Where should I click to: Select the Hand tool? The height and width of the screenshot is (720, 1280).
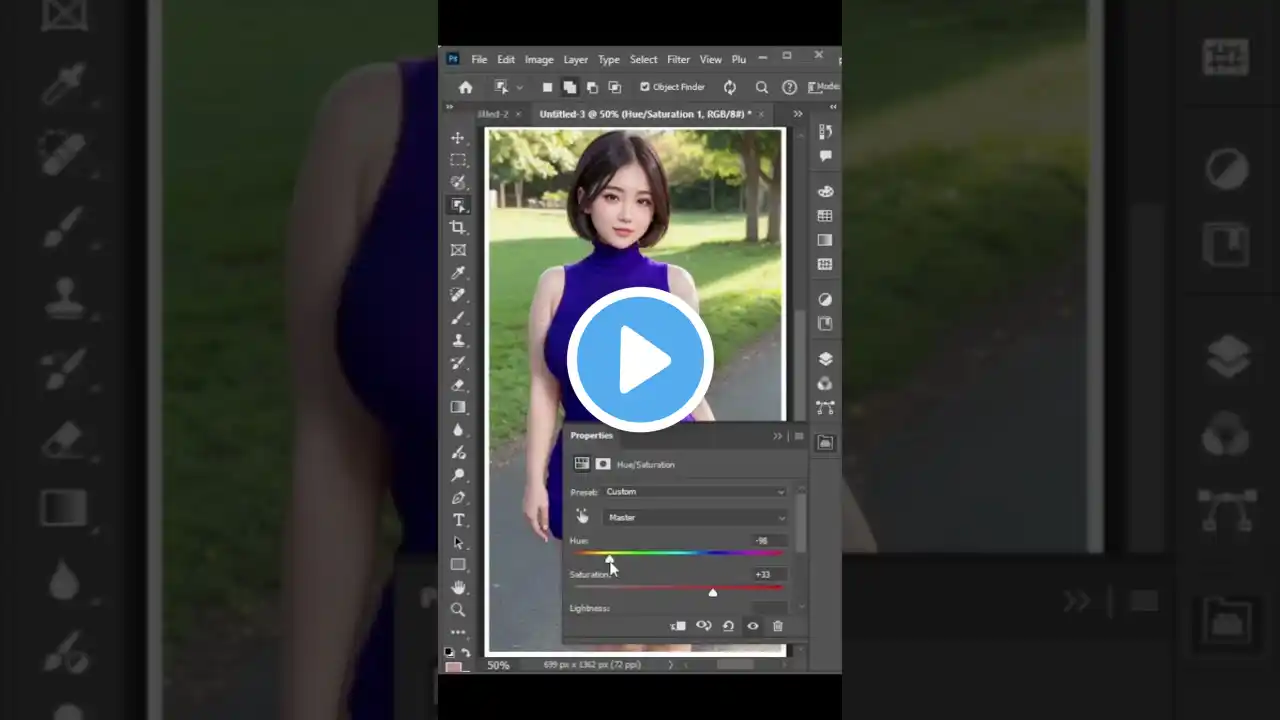[458, 586]
